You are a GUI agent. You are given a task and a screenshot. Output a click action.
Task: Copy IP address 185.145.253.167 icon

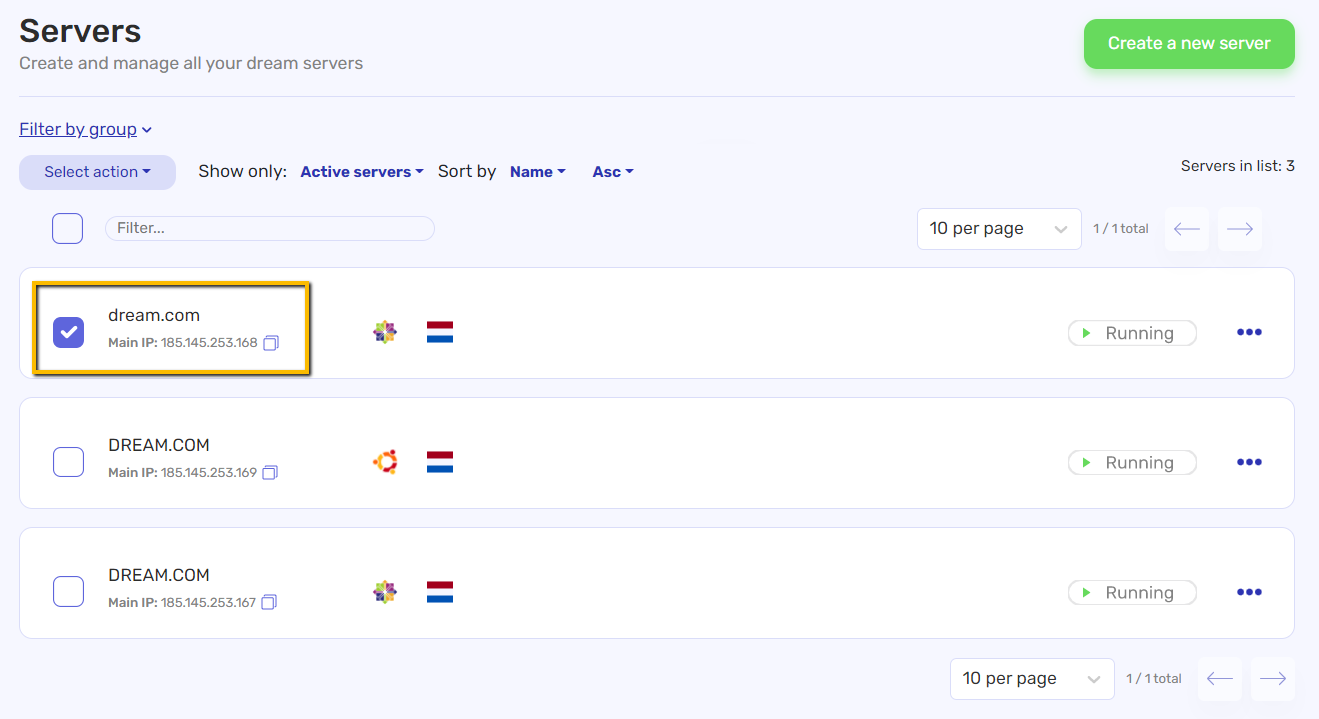(x=269, y=602)
